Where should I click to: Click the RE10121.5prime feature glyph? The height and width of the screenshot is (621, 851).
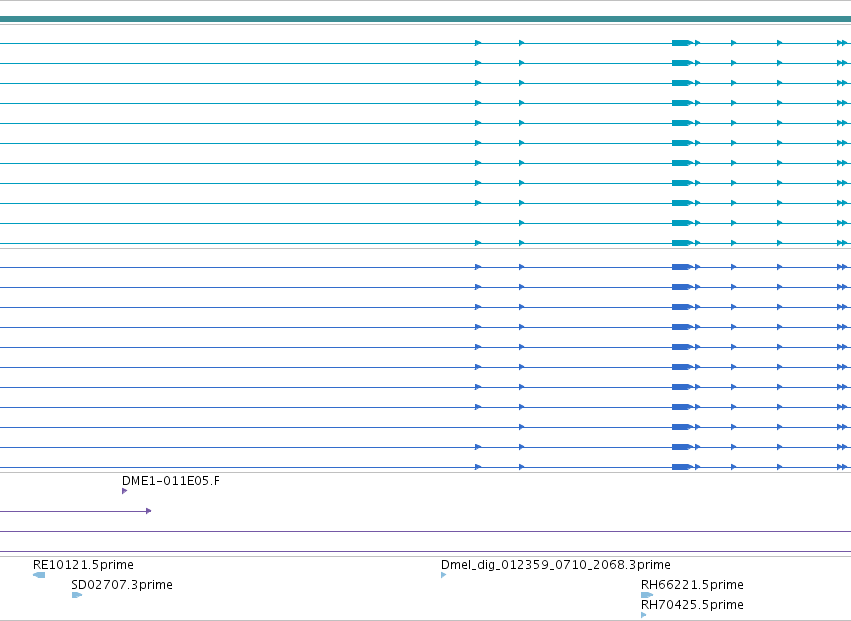pos(39,575)
